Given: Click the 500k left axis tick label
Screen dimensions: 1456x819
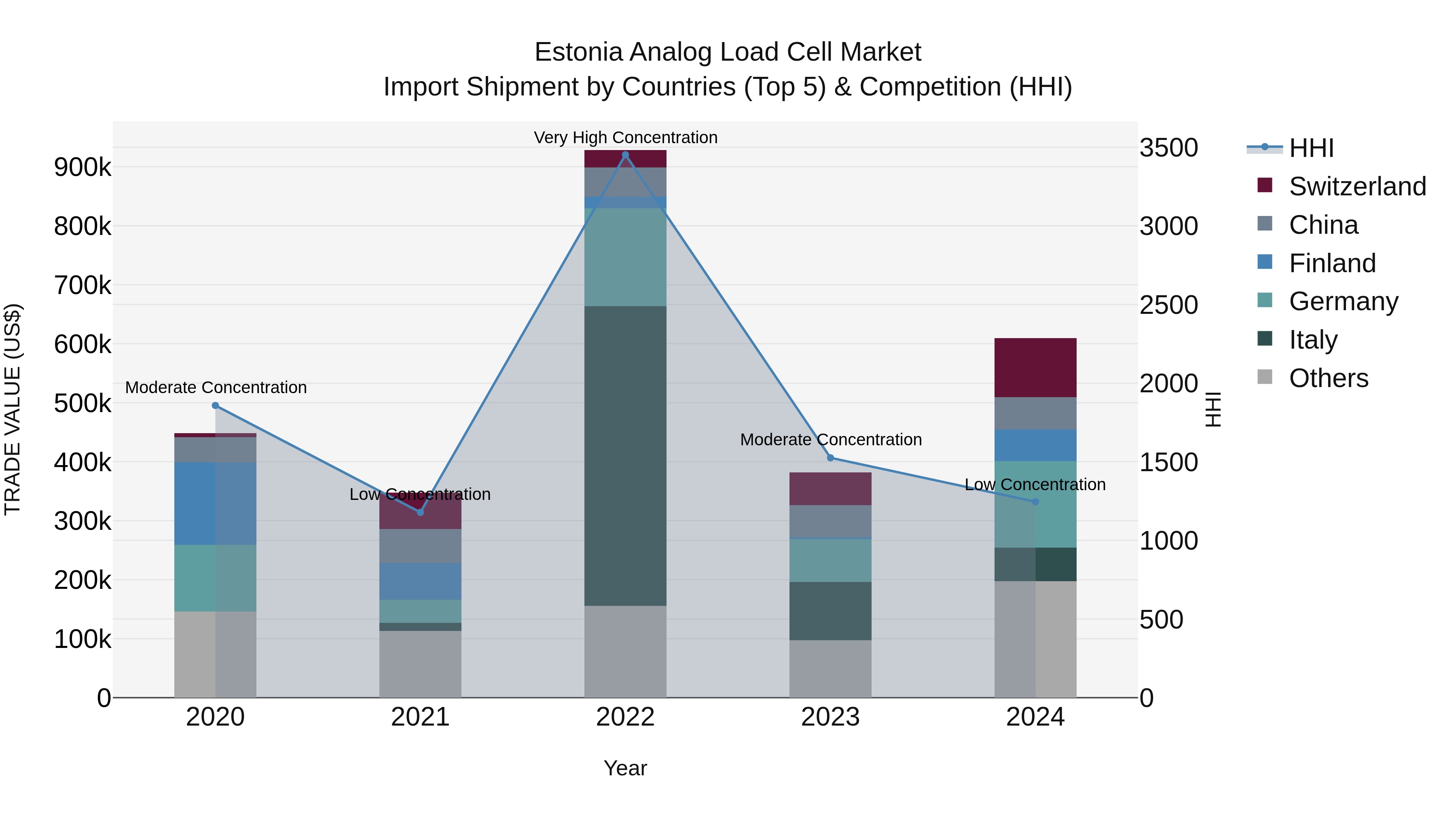Looking at the screenshot, I should click(83, 404).
